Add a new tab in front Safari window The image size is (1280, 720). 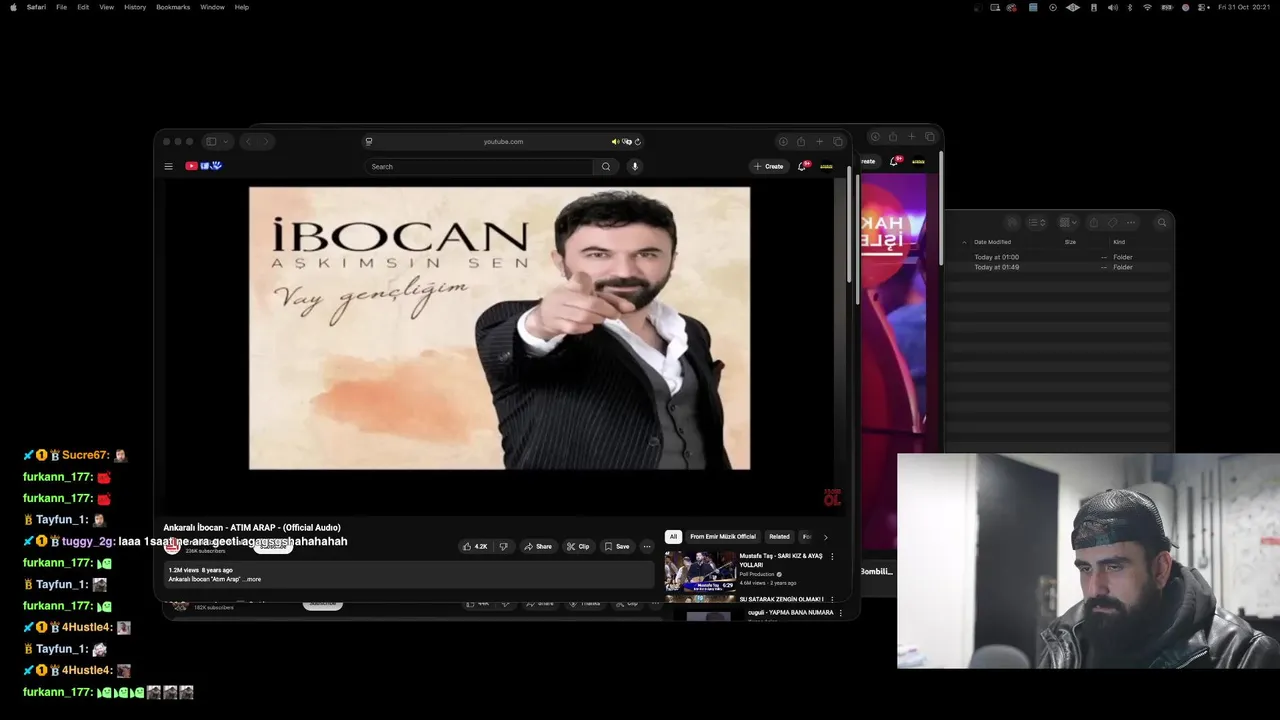coord(819,142)
